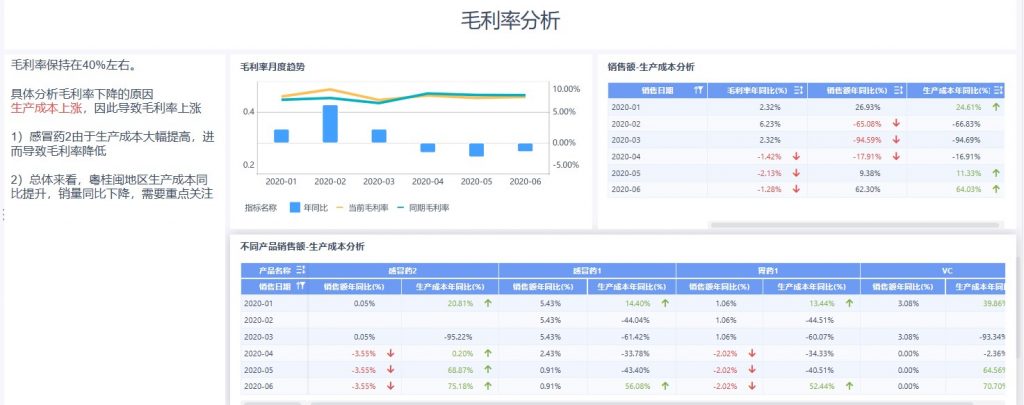Click the 2020-02 bar in trend chart

click(x=330, y=124)
